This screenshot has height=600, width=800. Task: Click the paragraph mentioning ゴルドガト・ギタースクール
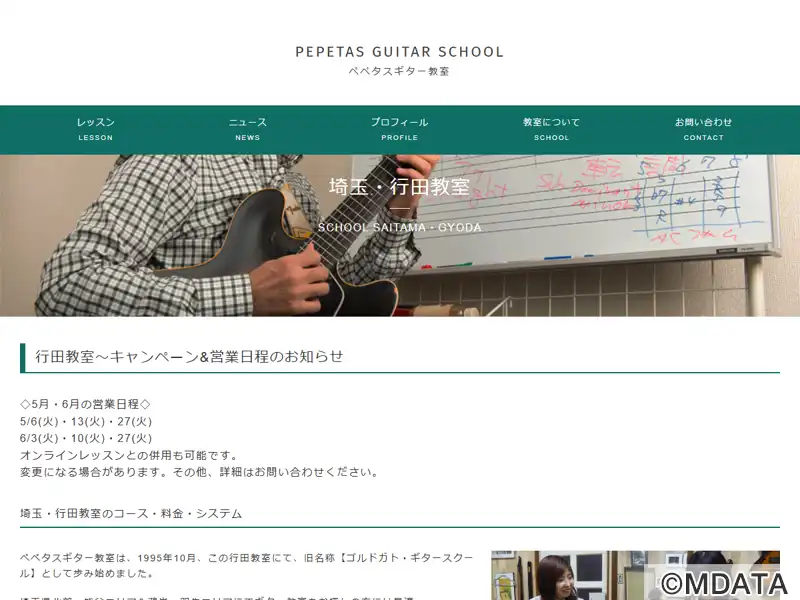(x=246, y=565)
